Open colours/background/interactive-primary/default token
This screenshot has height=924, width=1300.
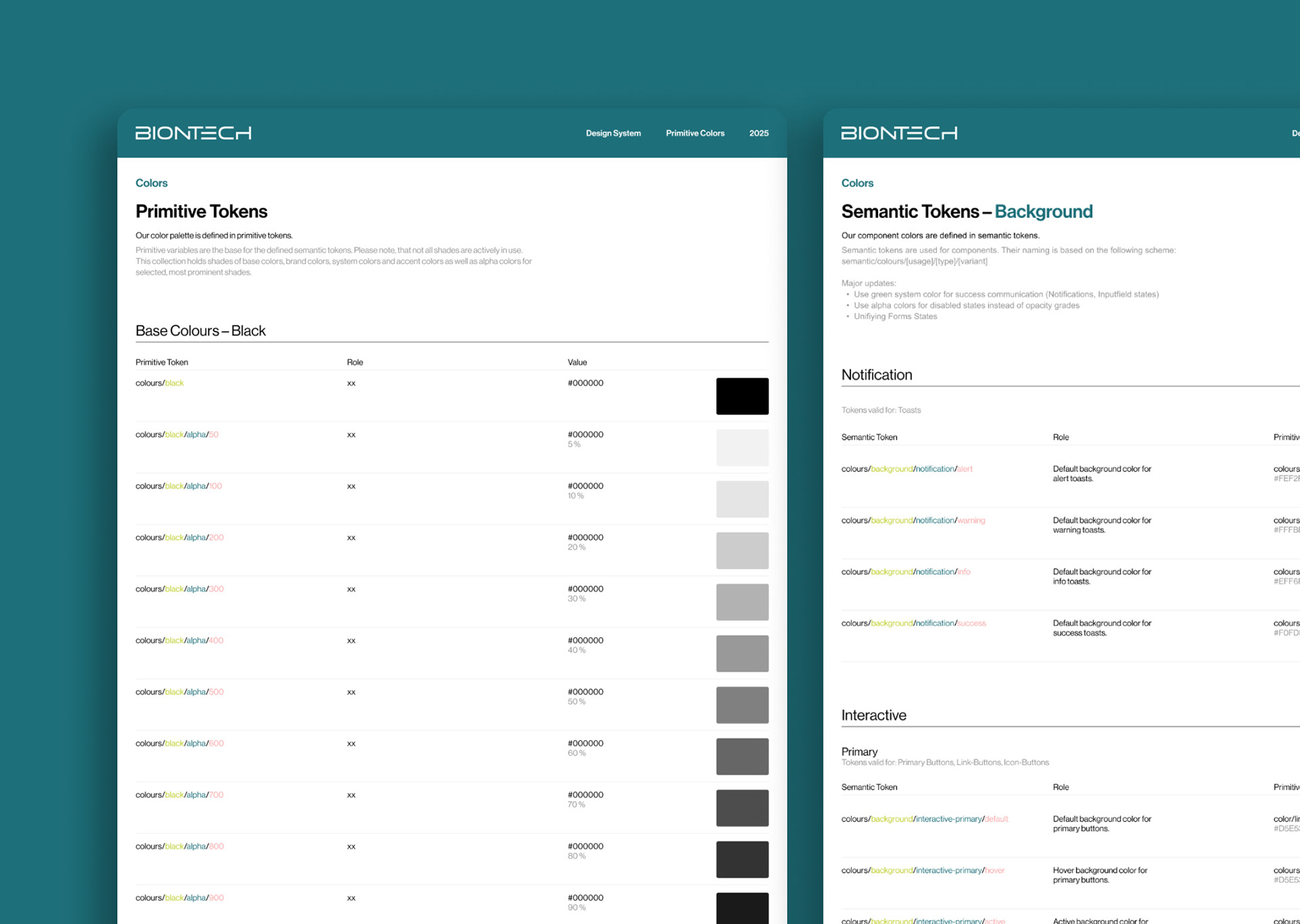click(924, 819)
